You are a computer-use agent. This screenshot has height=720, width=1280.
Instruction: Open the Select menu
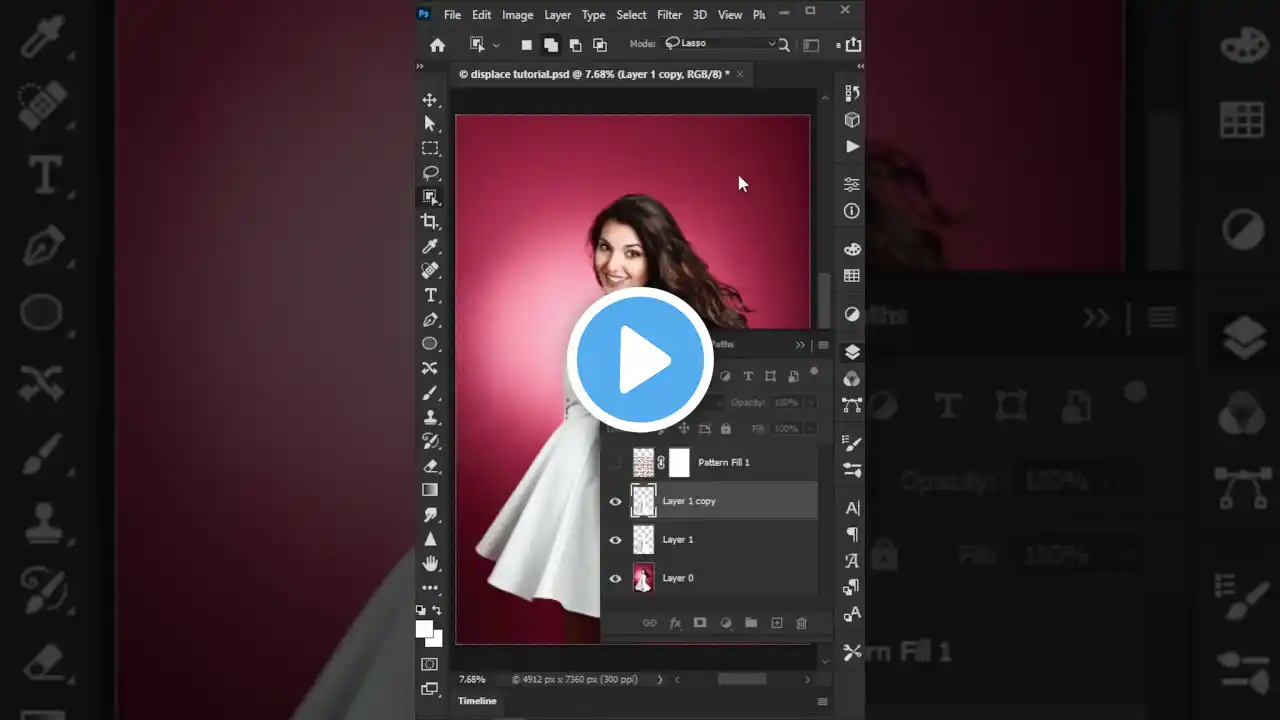point(631,14)
